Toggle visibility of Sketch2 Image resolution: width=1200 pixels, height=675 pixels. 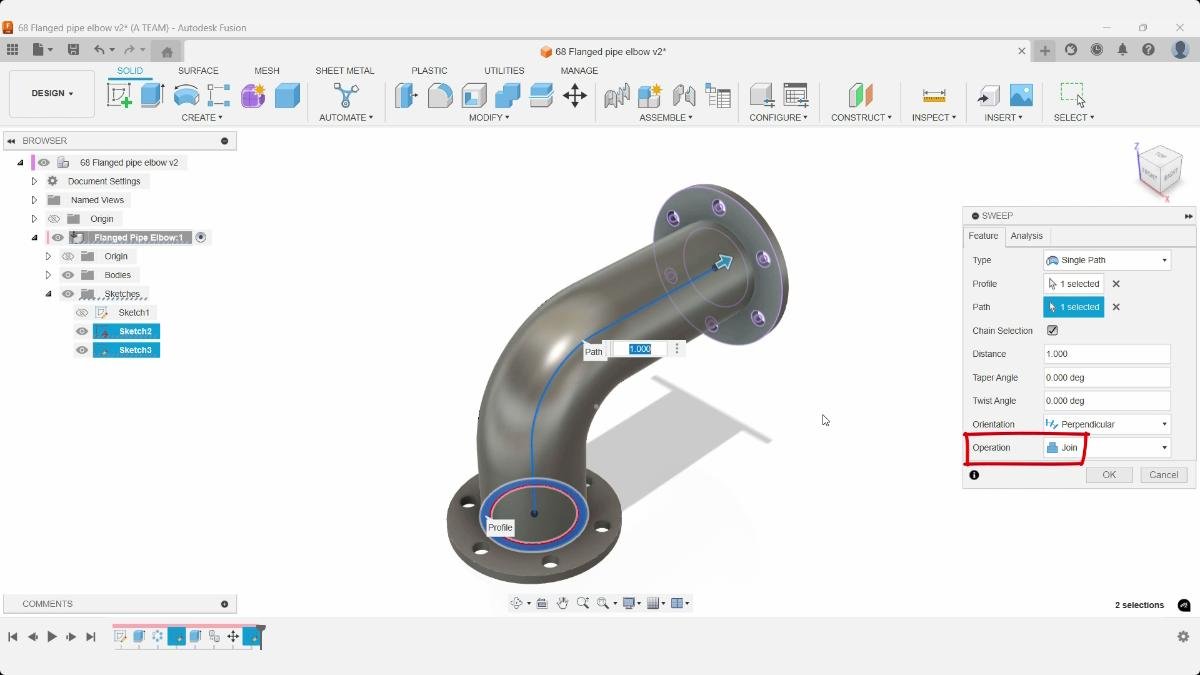[x=82, y=331]
